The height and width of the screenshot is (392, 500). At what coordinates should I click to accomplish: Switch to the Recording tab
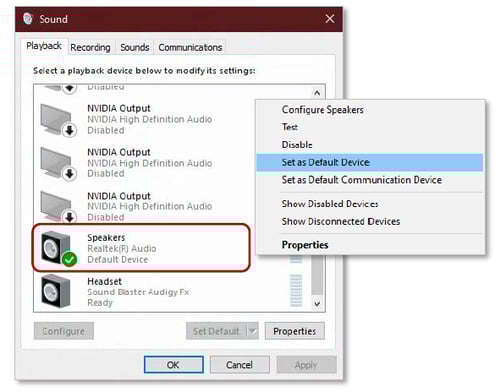pyautogui.click(x=90, y=47)
